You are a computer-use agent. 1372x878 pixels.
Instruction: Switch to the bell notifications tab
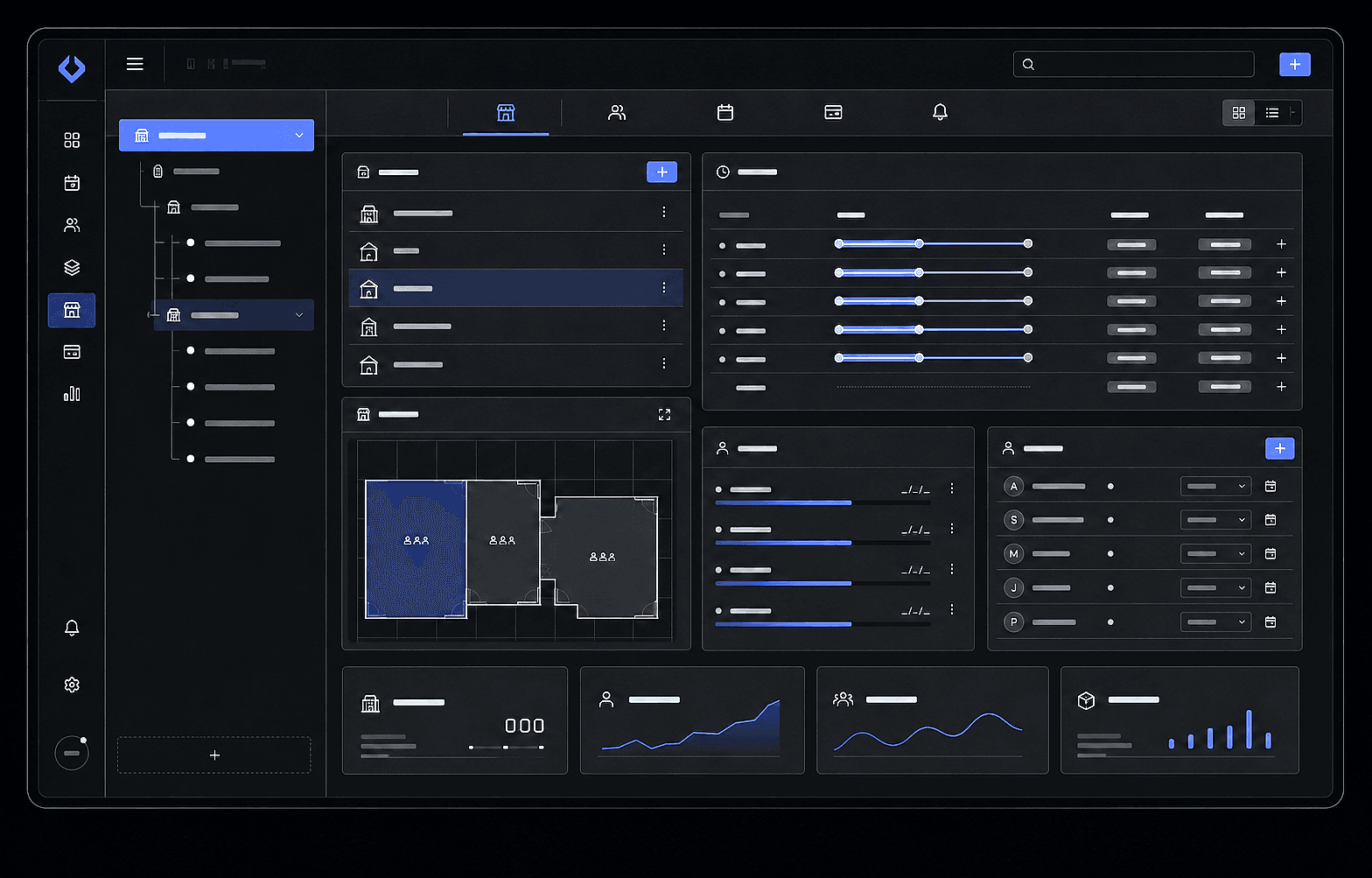tap(940, 112)
